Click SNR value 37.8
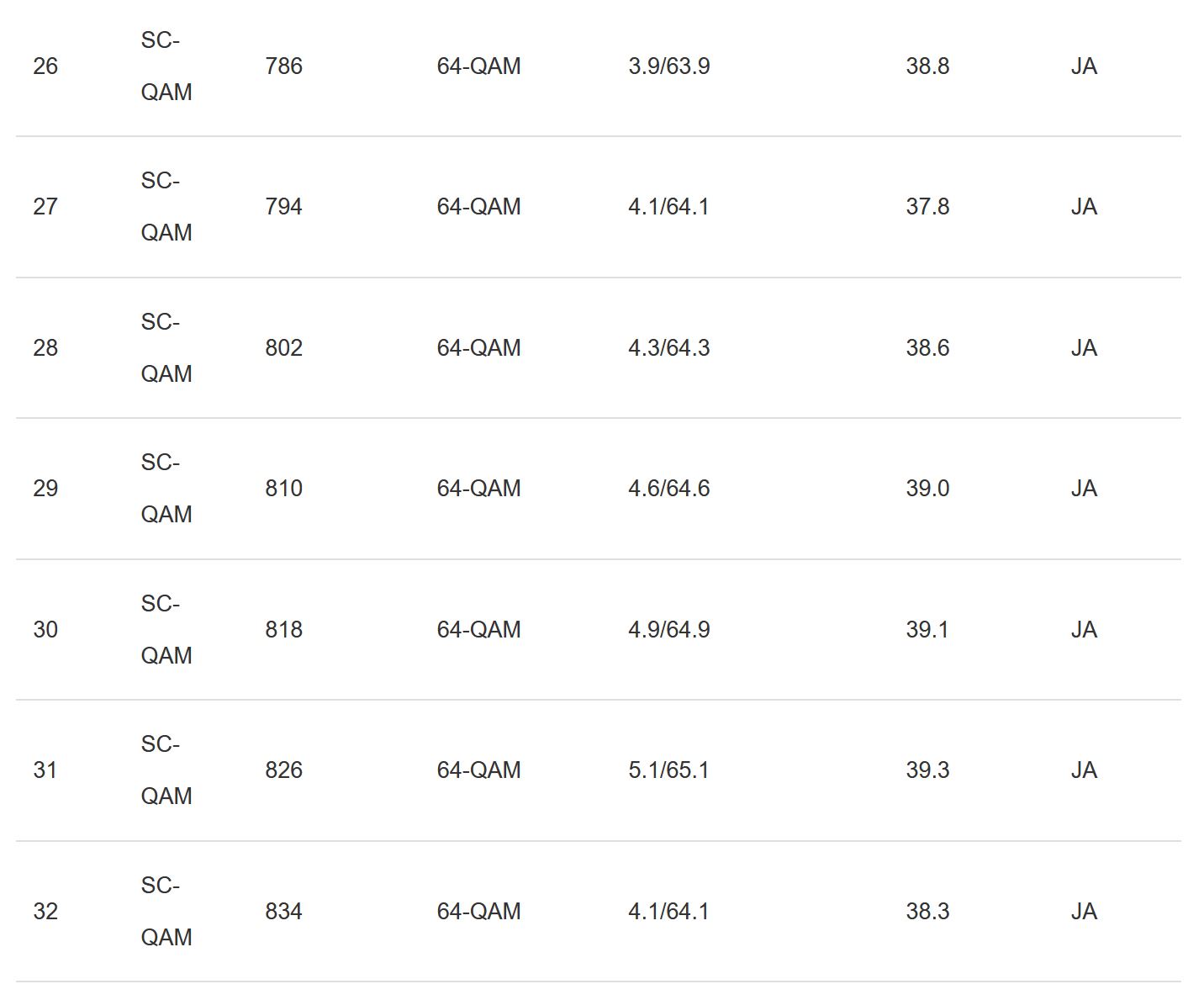This screenshot has height=1000, width=1204. tap(927, 207)
